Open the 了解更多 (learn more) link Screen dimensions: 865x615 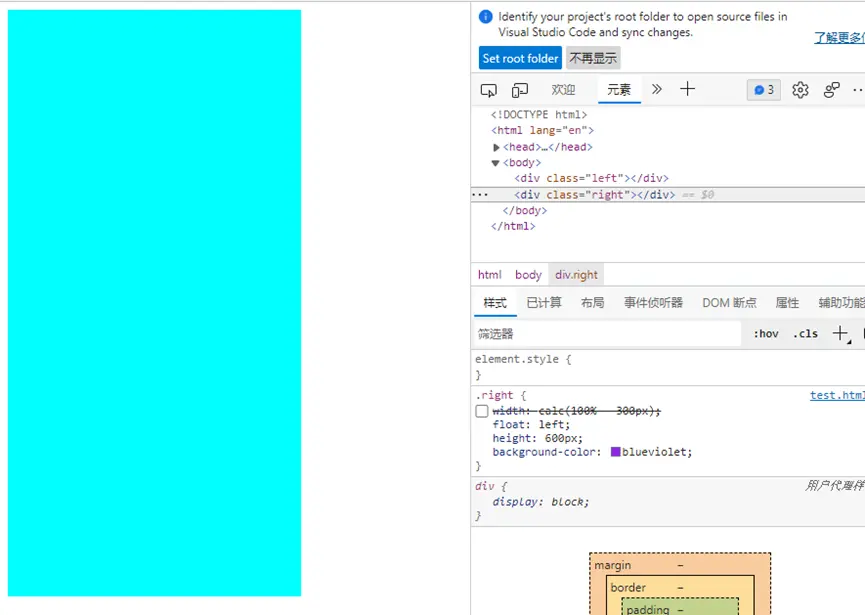click(x=839, y=38)
